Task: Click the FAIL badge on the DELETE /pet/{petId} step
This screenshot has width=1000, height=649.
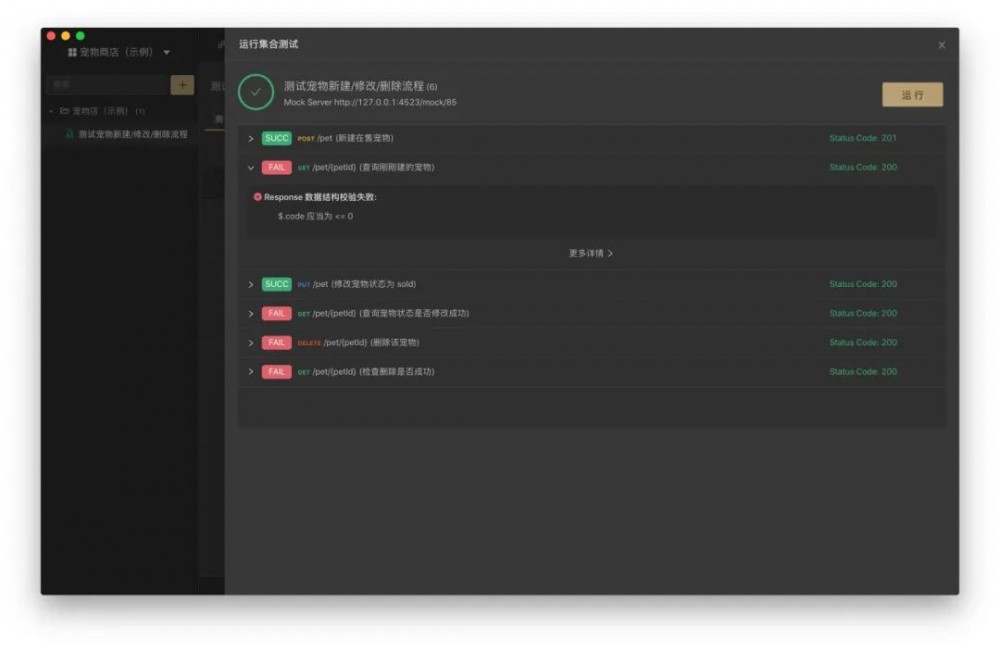Action: pos(276,342)
